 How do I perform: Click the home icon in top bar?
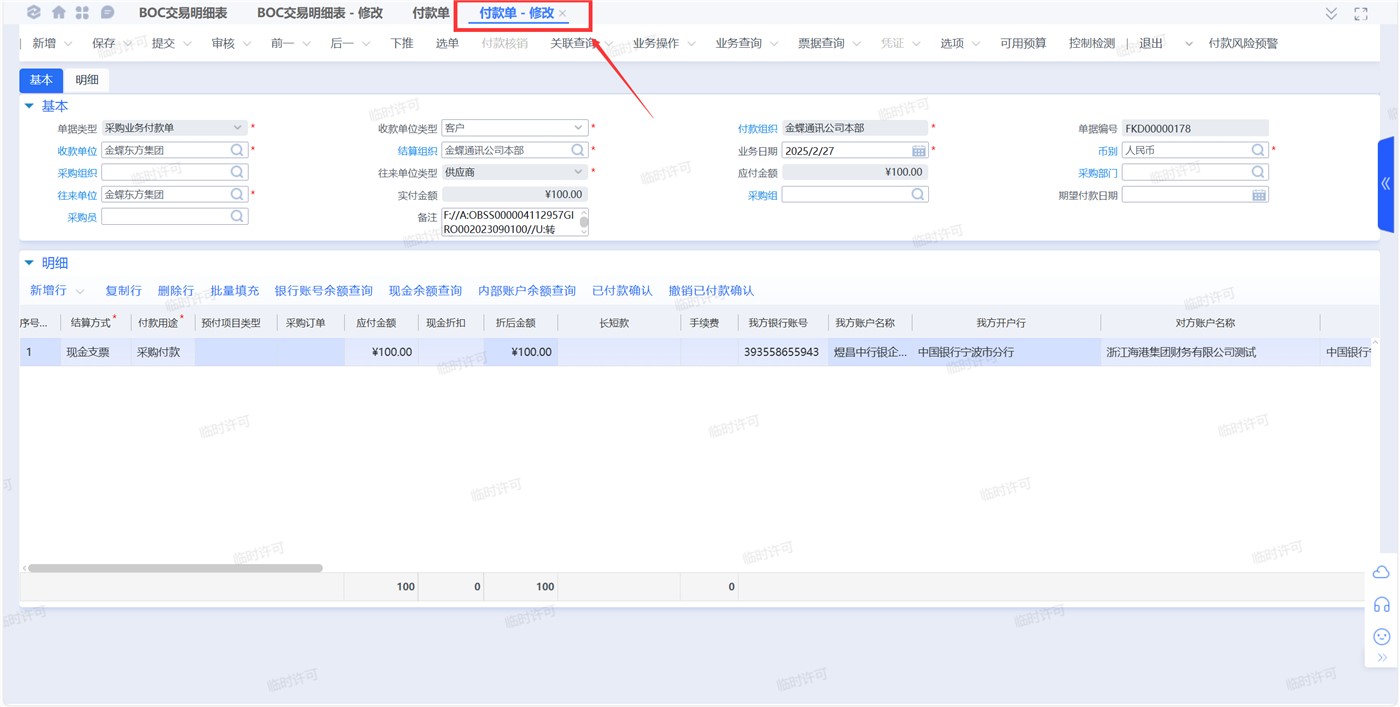coord(59,13)
